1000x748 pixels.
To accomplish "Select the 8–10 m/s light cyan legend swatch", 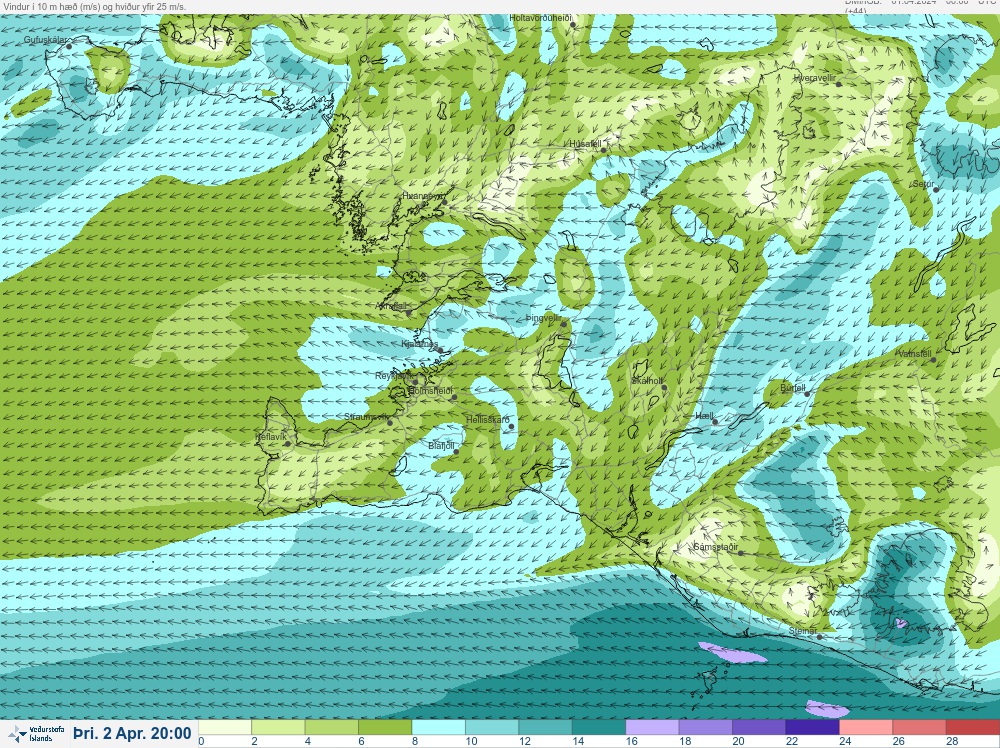I will pos(439,728).
